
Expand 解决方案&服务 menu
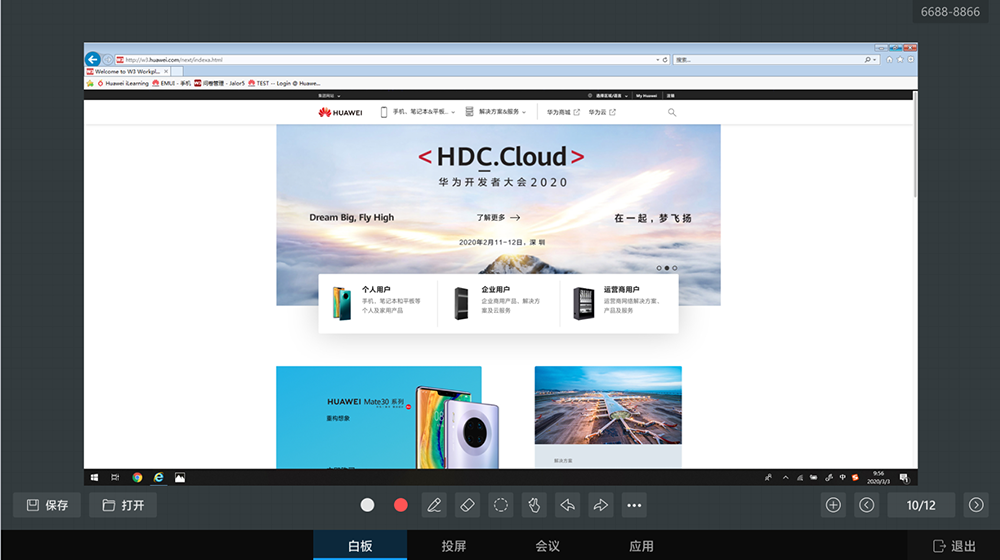496,112
